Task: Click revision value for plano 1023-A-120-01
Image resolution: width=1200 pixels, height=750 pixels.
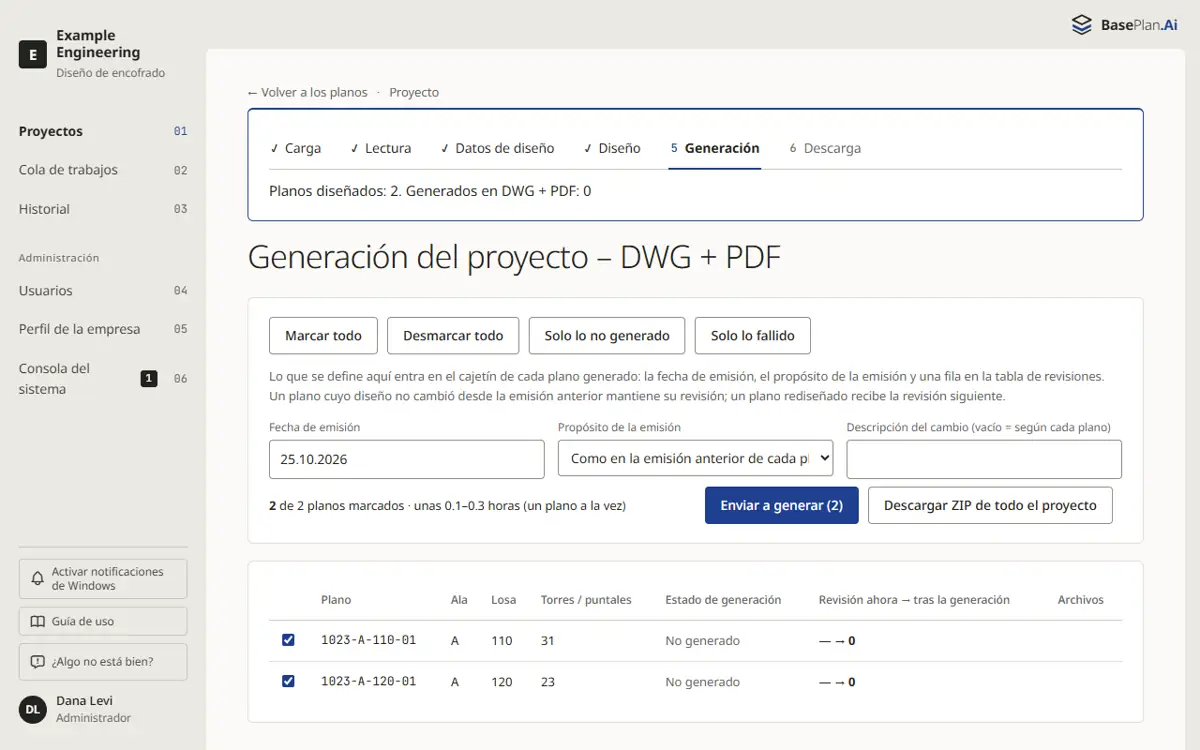Action: pyautogui.click(x=837, y=682)
